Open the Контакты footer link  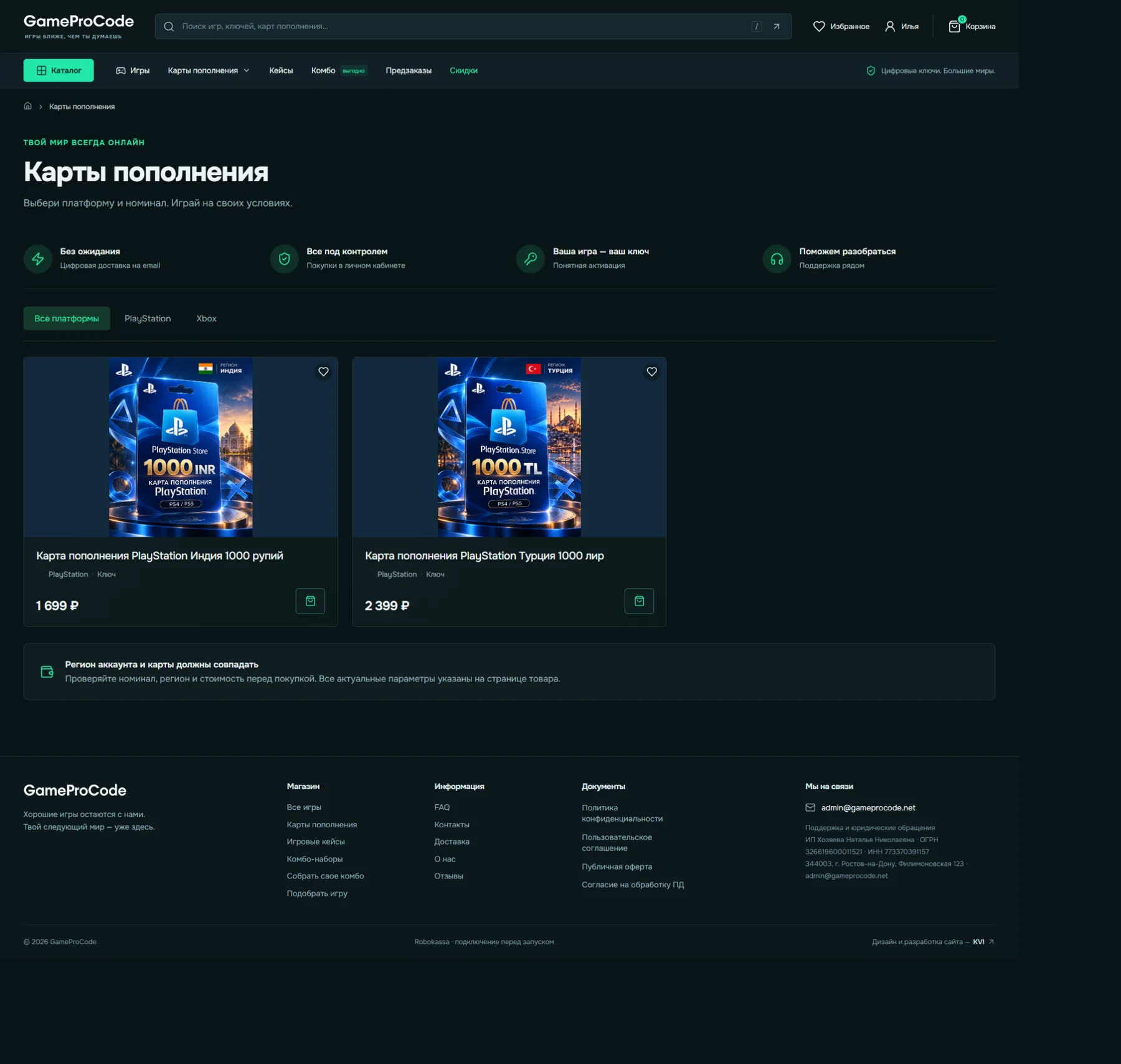pyautogui.click(x=452, y=825)
